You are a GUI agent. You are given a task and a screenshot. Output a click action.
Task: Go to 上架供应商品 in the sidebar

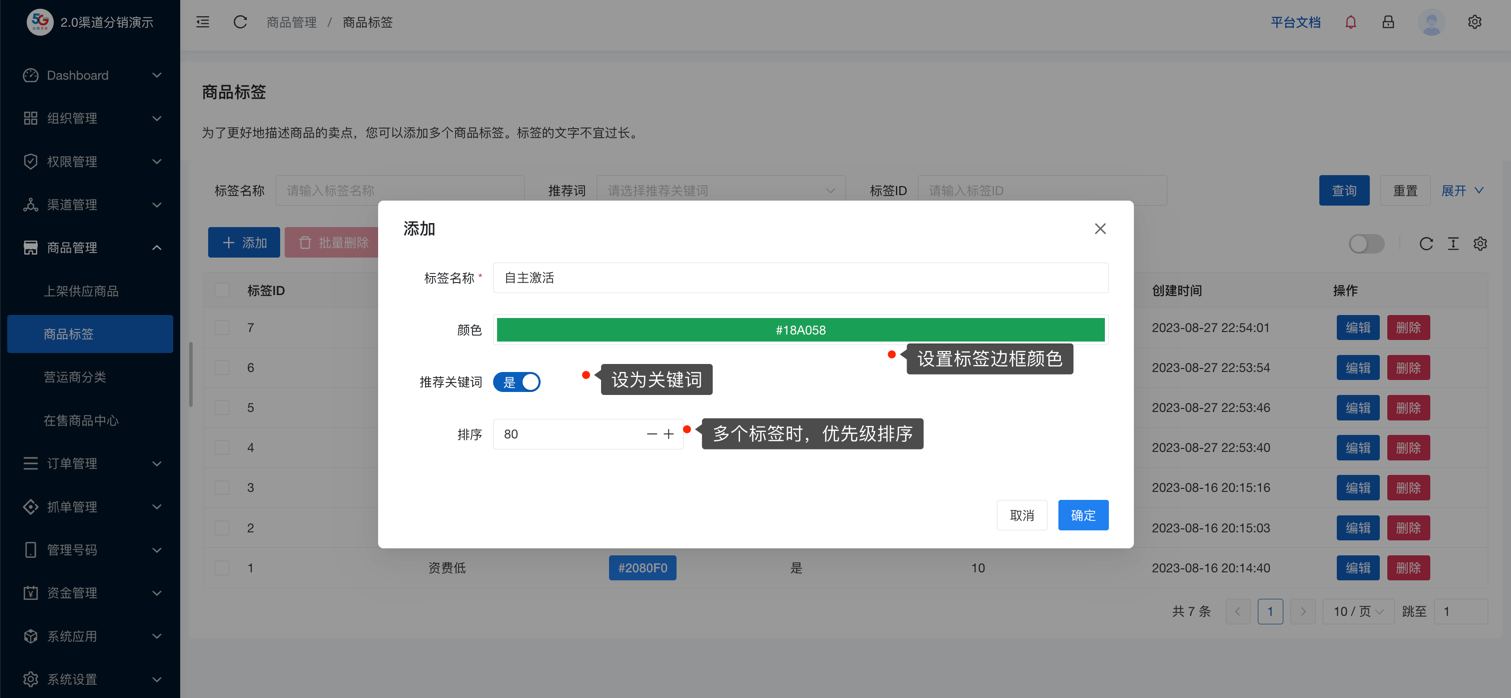81,291
